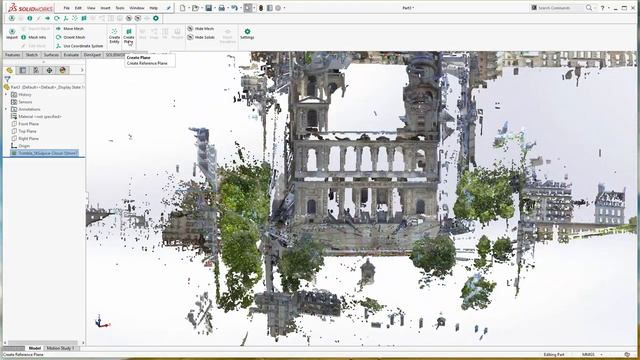The image size is (640, 360).
Task: Open Mesh Info
Action: click(x=33, y=37)
